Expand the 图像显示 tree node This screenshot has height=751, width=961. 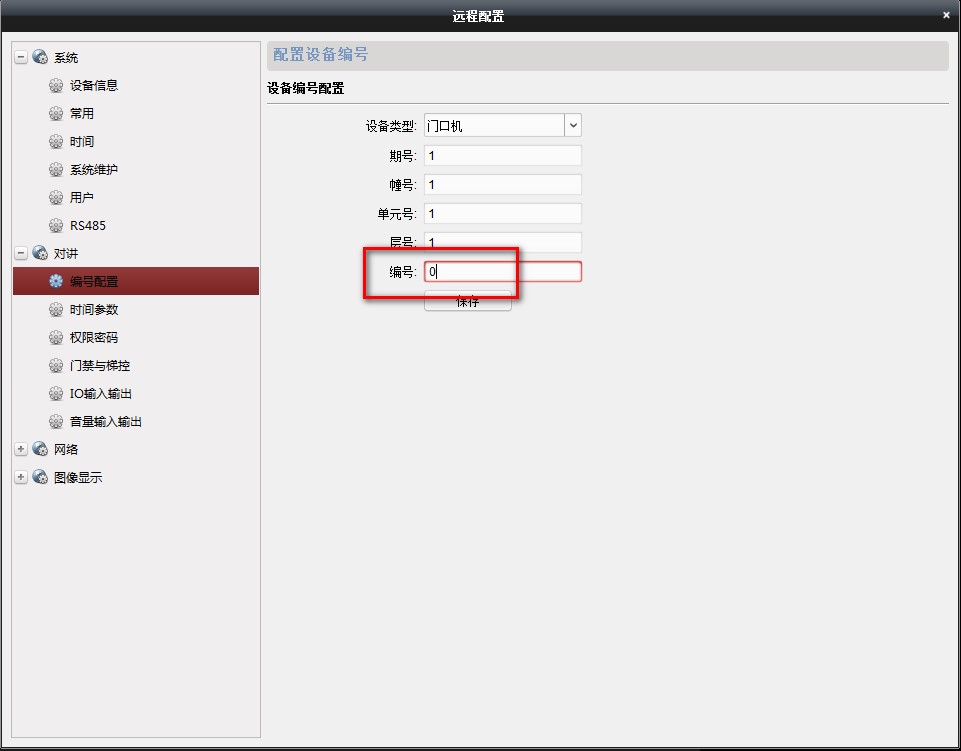[x=21, y=478]
